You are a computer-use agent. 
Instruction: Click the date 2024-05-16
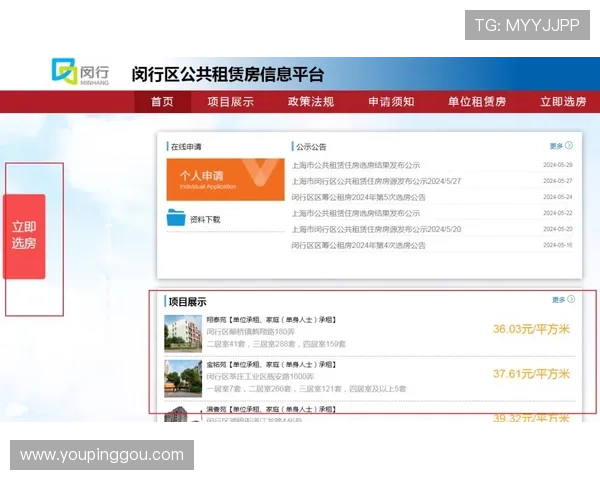point(558,245)
